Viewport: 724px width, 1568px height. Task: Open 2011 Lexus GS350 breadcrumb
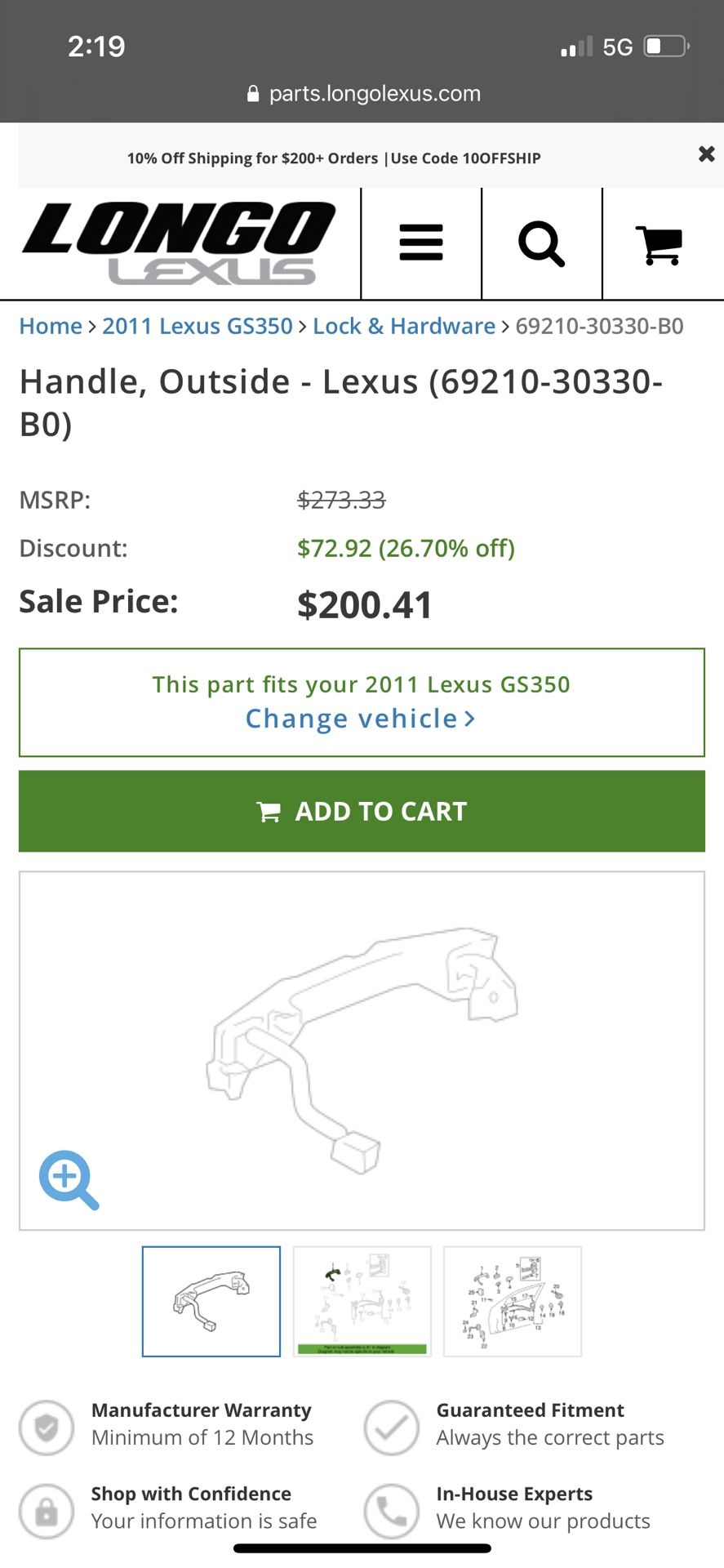197,326
